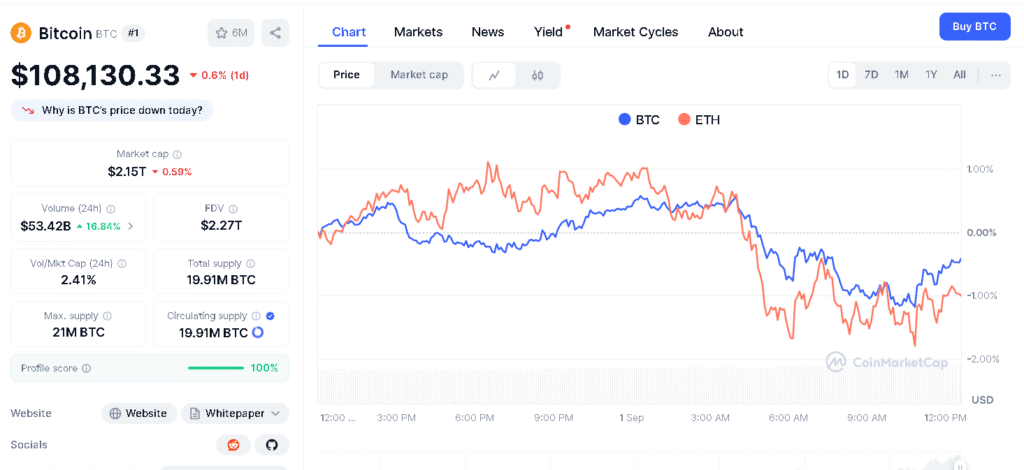Select the 7D time range

point(871,75)
